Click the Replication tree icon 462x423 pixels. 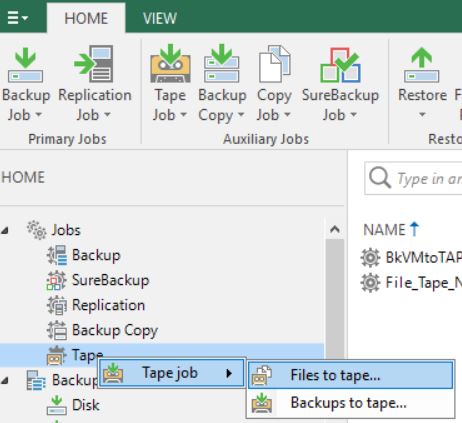[57, 305]
